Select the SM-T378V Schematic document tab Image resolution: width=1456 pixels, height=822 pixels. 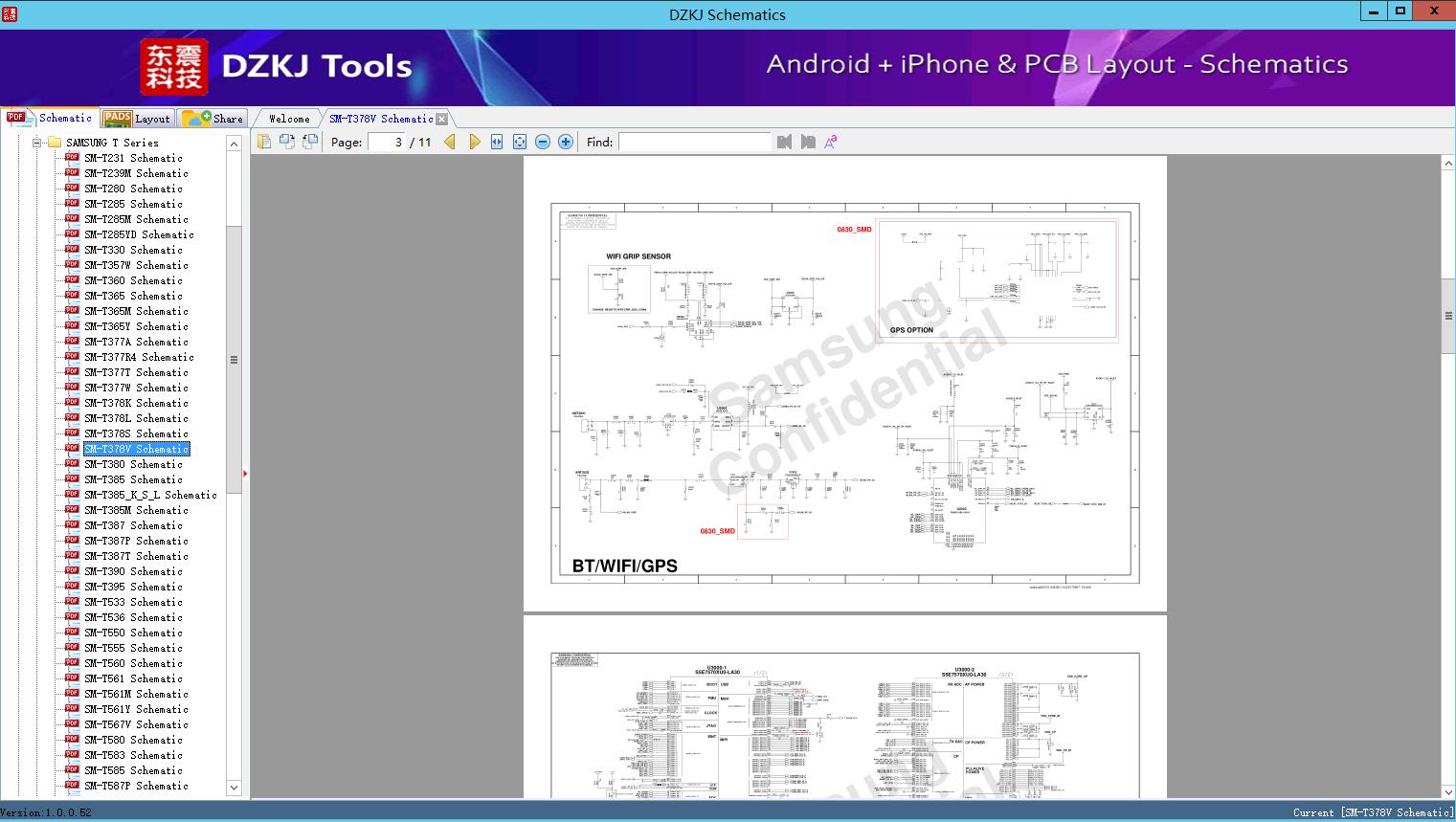pos(381,119)
